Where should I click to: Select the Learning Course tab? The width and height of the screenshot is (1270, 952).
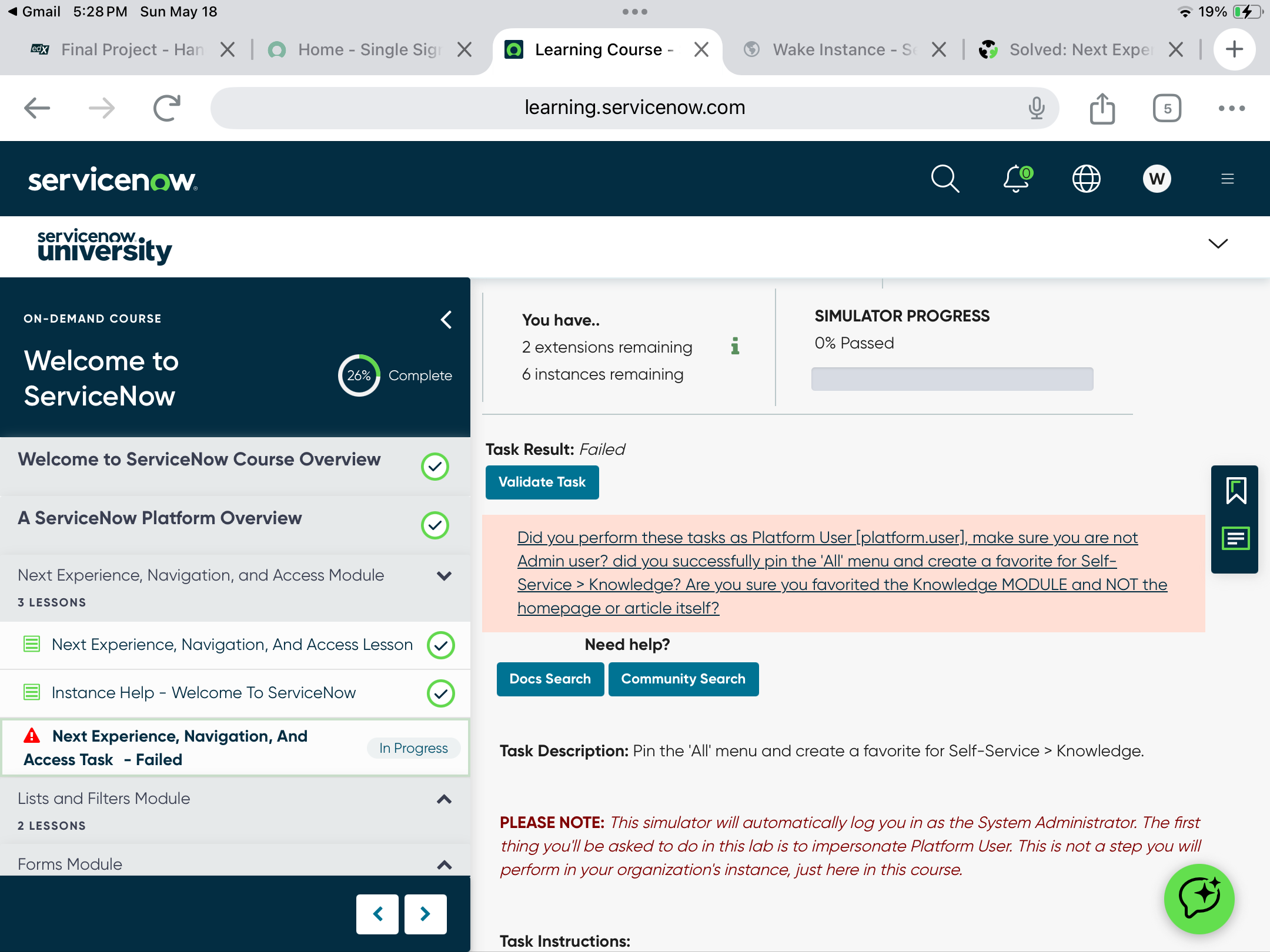(x=590, y=50)
